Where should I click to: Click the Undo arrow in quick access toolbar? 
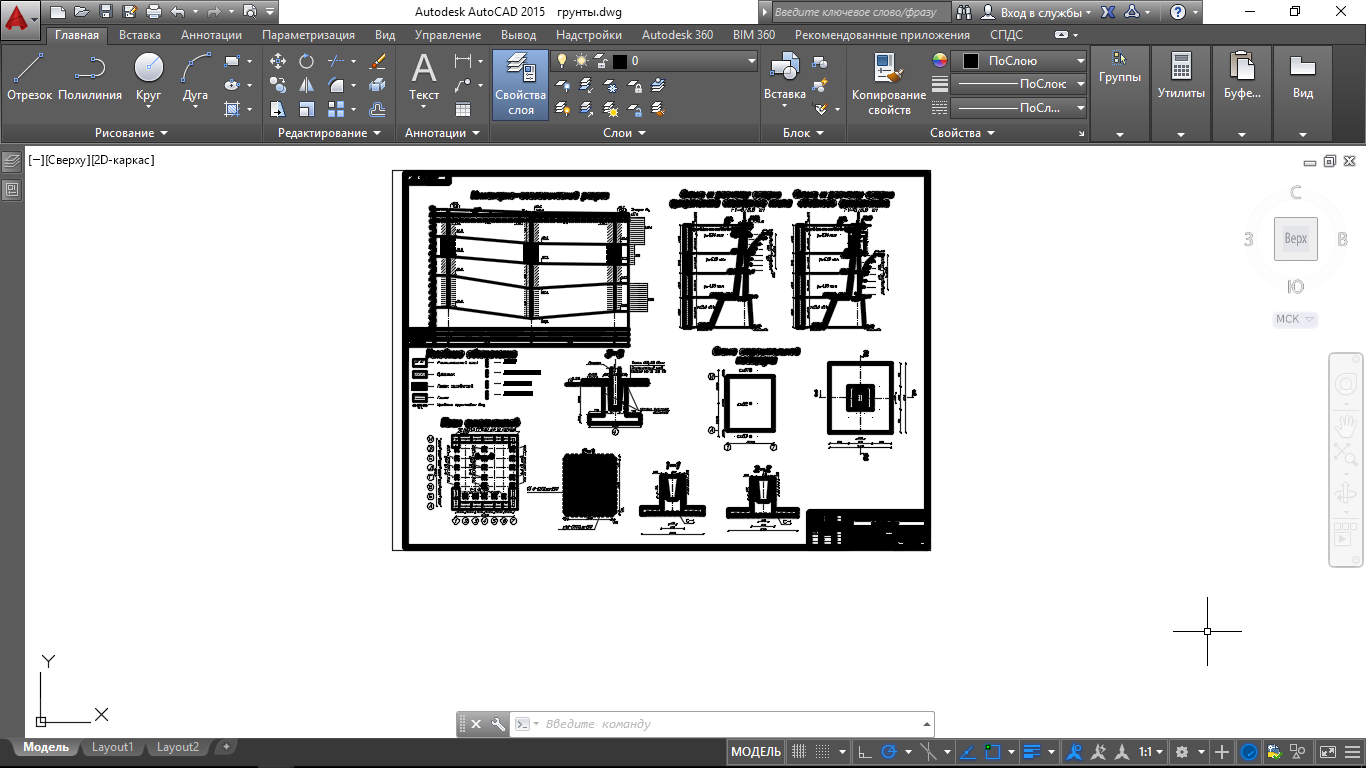pos(177,12)
